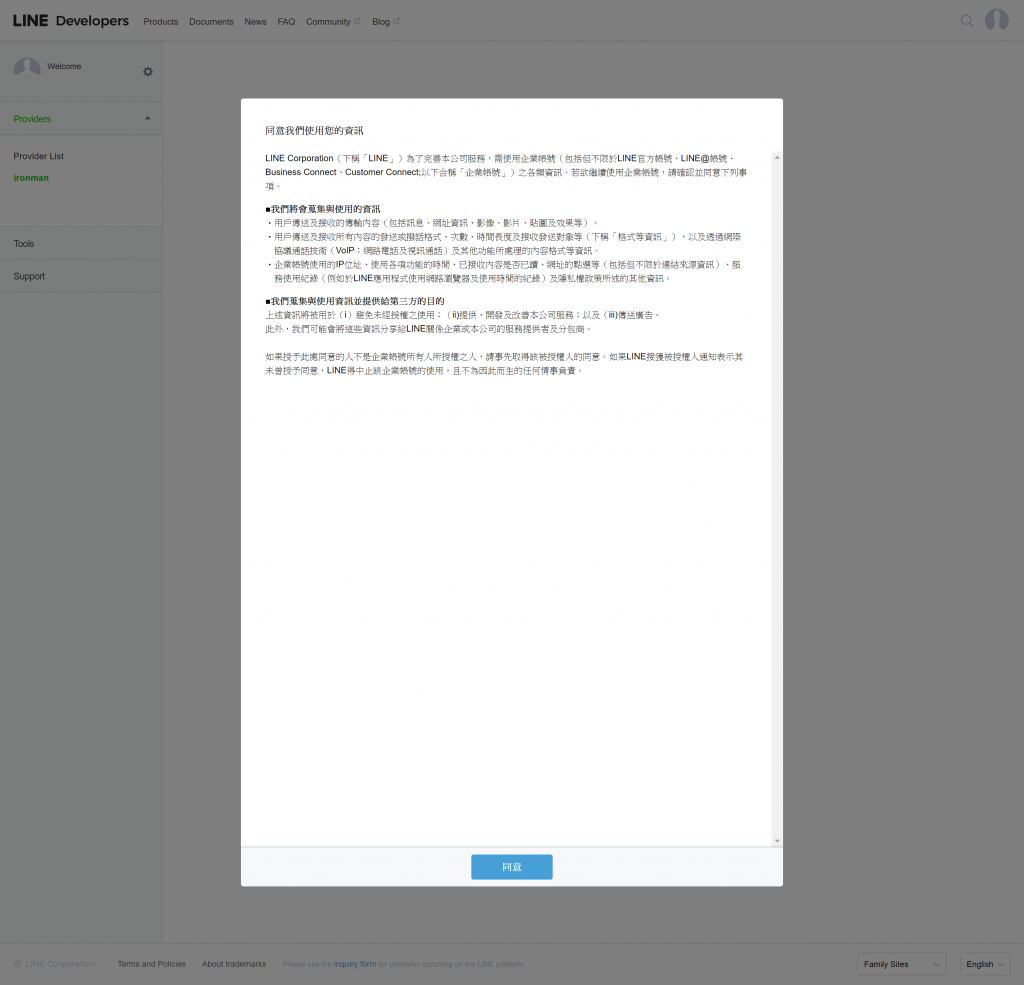Open the Blog external link
Viewport: 1024px width, 985px height.
[385, 22]
